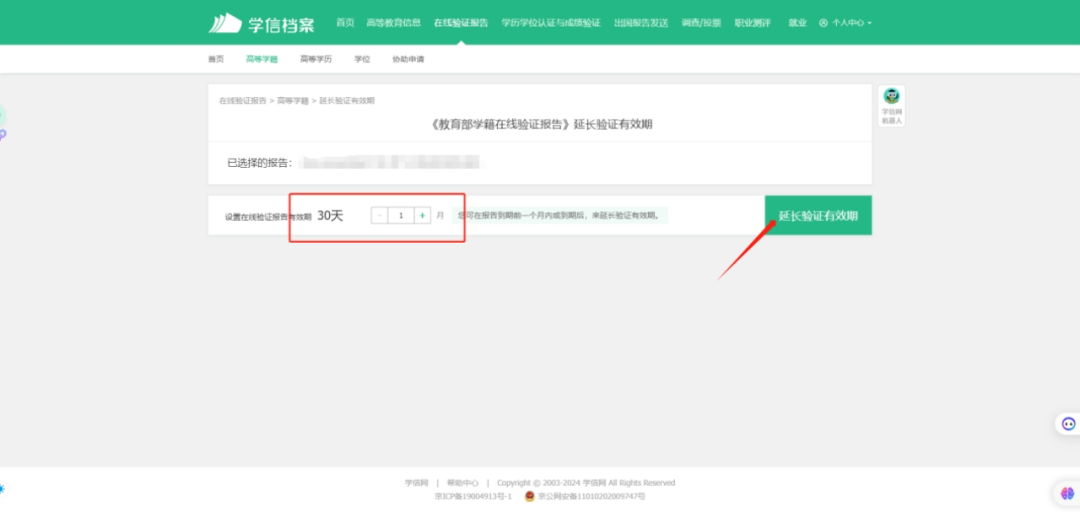Click the 30天 validity value
Viewport: 1080px width, 512px height.
(330, 216)
